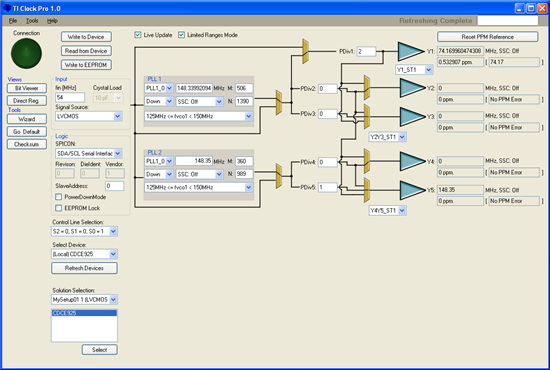Click the yellow multiplexer feeding Y4
The width and height of the screenshot is (550, 370).
point(367,161)
